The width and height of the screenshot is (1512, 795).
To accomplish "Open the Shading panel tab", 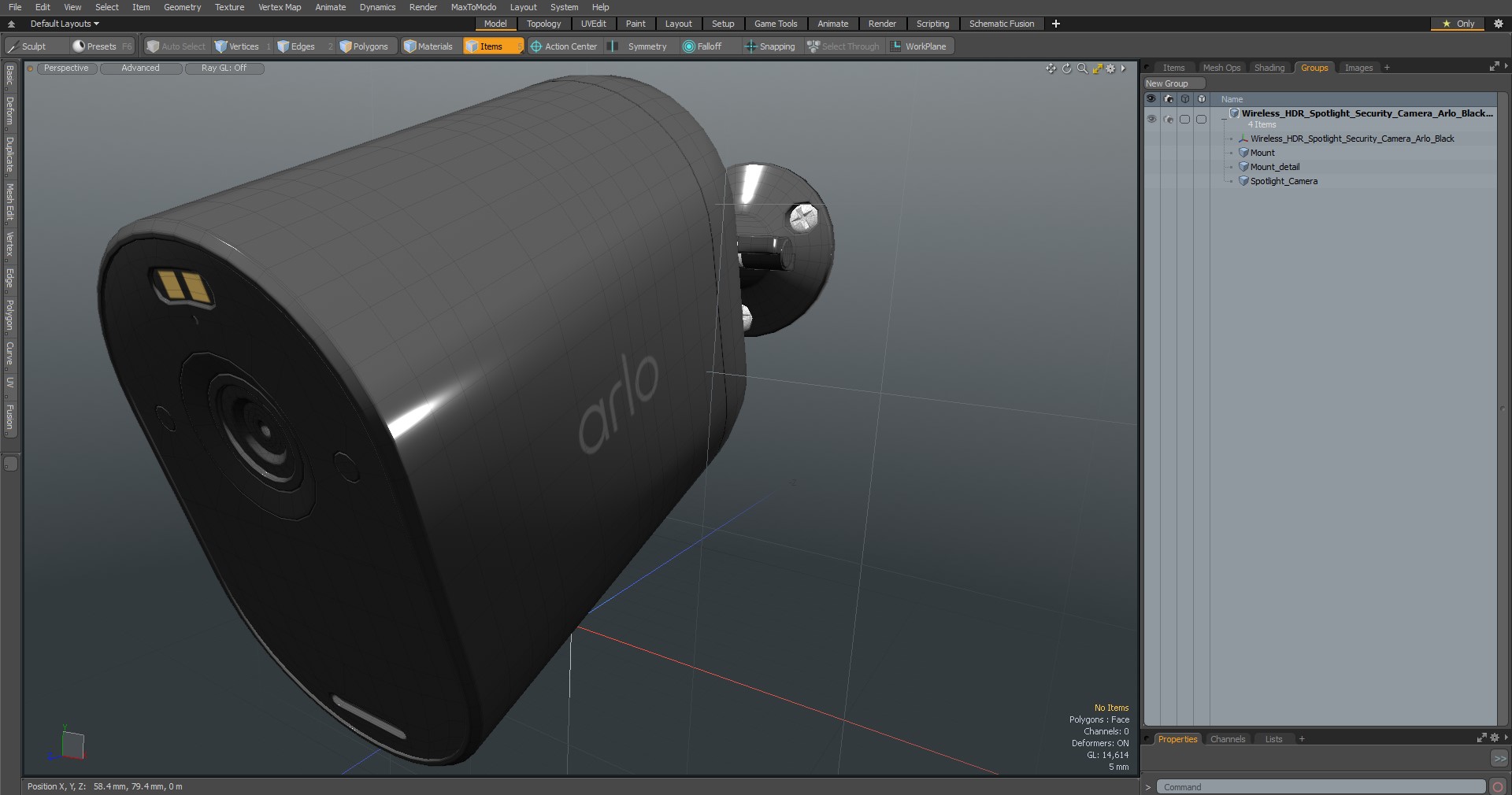I will pyautogui.click(x=1269, y=68).
